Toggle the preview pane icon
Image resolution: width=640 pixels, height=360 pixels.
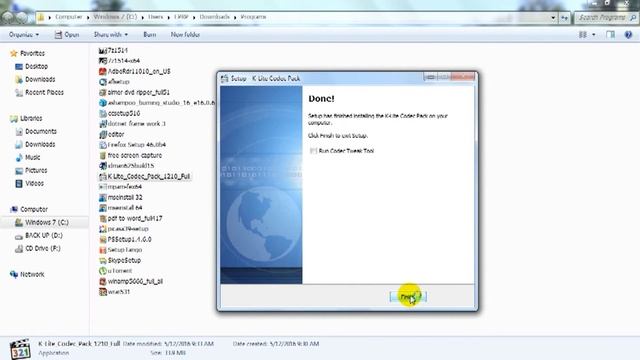pyautogui.click(x=611, y=35)
